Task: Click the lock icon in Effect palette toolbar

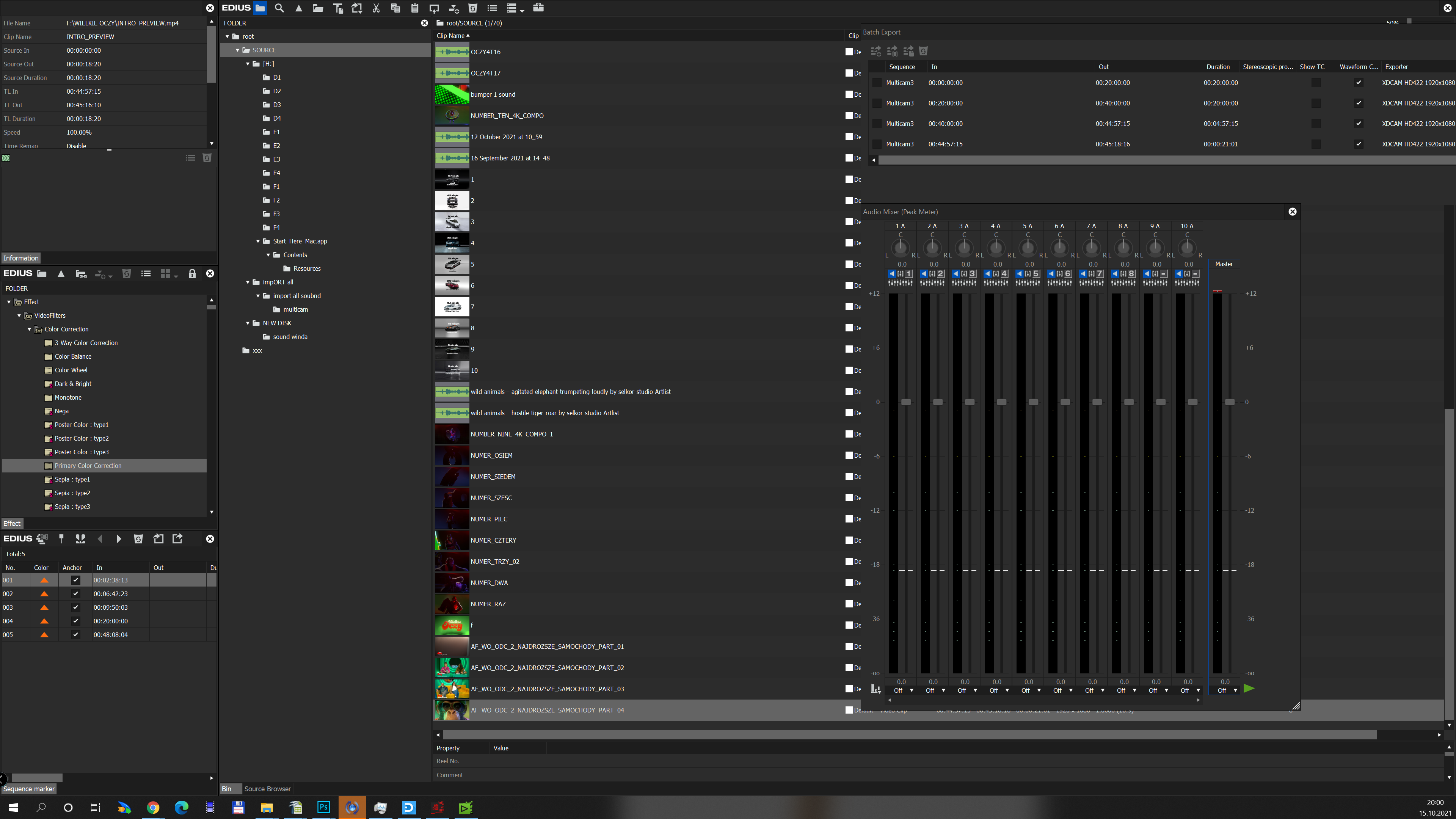Action: pos(192,273)
